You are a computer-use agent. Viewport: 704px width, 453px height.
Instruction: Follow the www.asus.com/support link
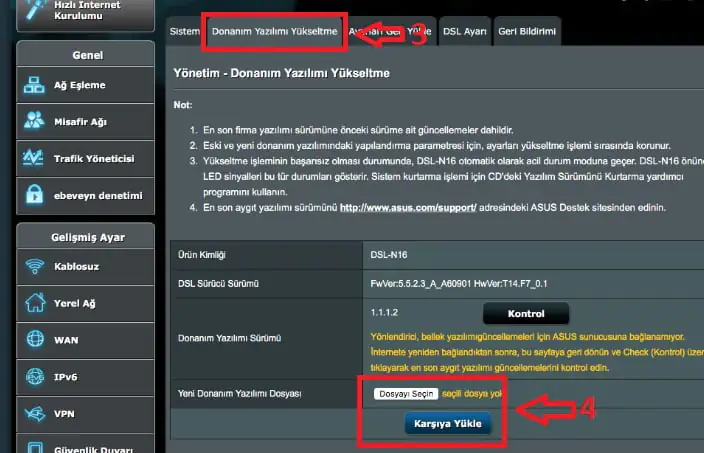pyautogui.click(x=408, y=207)
